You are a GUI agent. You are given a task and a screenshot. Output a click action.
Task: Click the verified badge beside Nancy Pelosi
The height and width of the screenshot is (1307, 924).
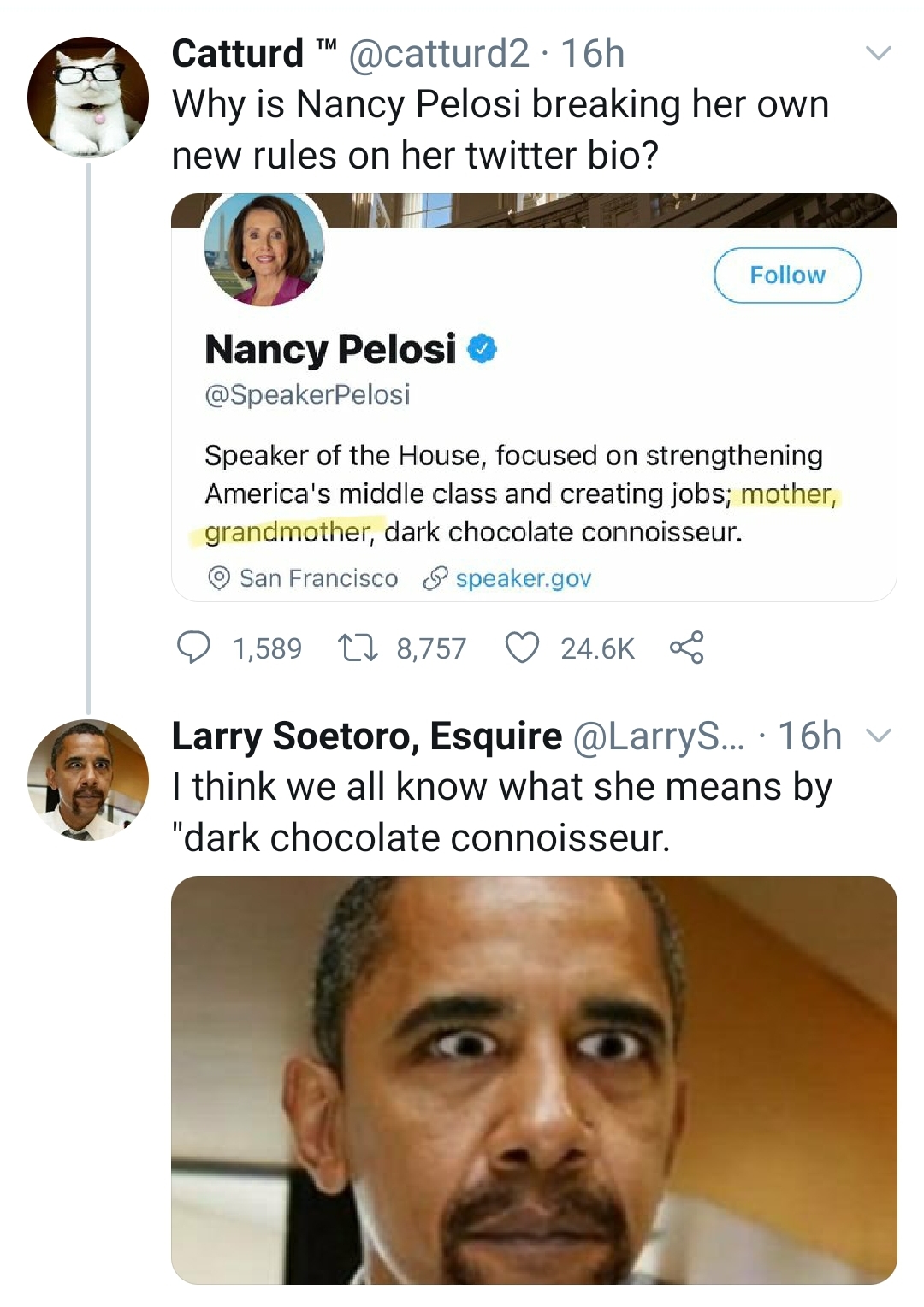click(483, 348)
